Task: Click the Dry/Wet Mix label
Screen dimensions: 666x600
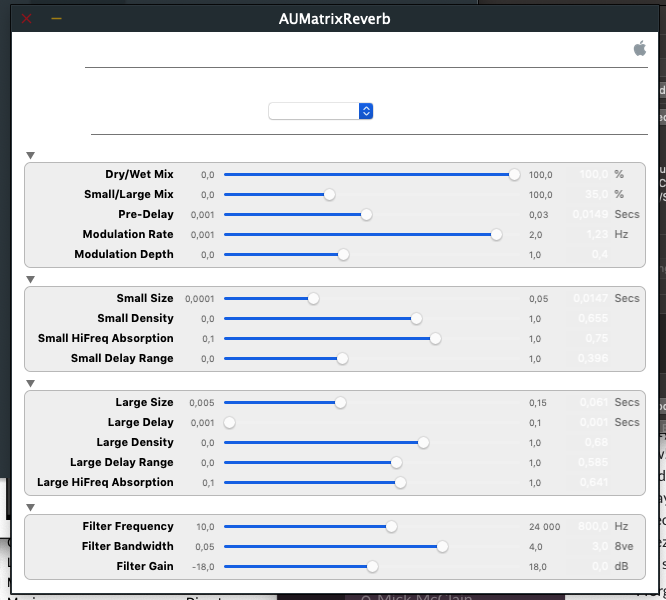Action: pyautogui.click(x=139, y=174)
